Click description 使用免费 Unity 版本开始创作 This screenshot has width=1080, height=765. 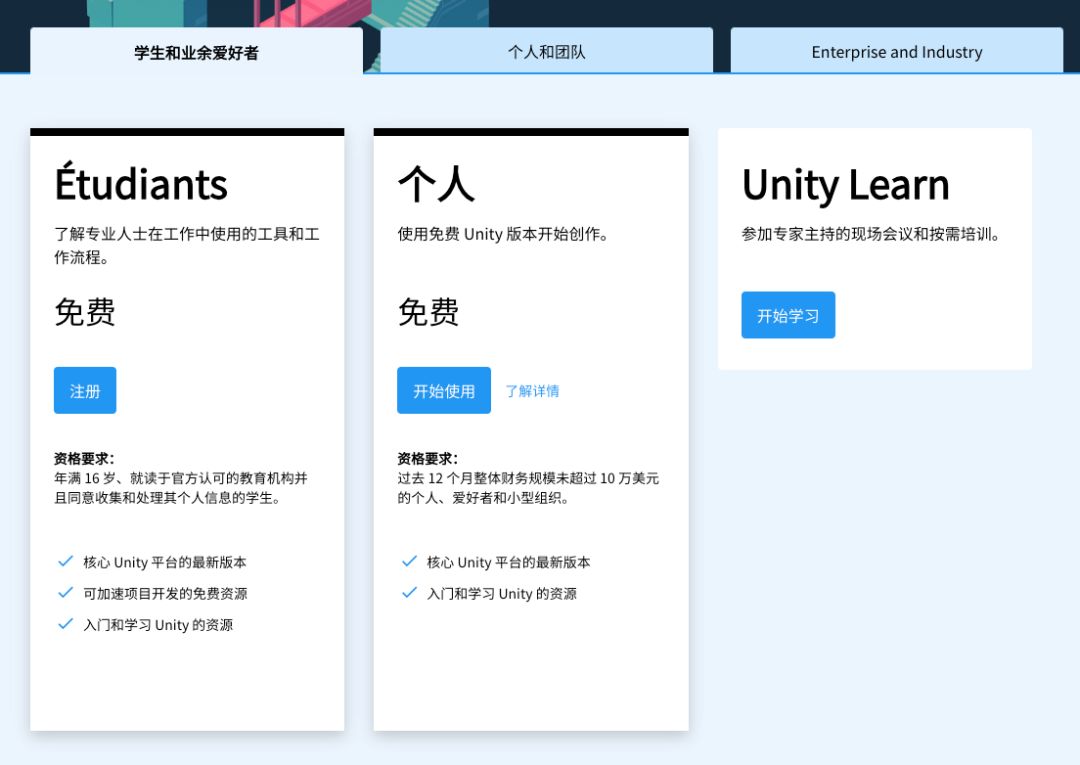point(503,234)
